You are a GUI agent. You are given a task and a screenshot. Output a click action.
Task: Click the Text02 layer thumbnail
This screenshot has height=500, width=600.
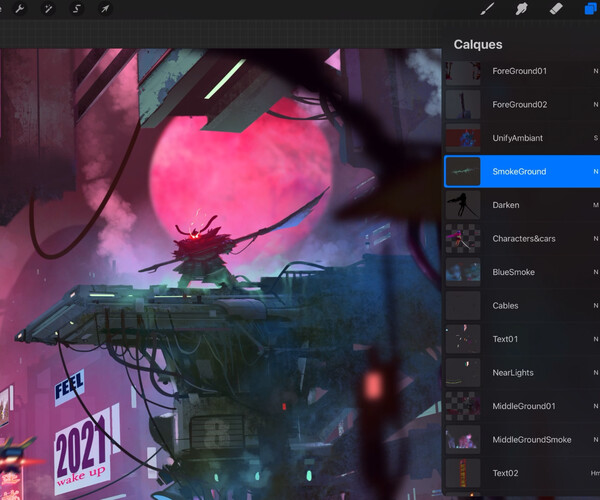[463, 473]
